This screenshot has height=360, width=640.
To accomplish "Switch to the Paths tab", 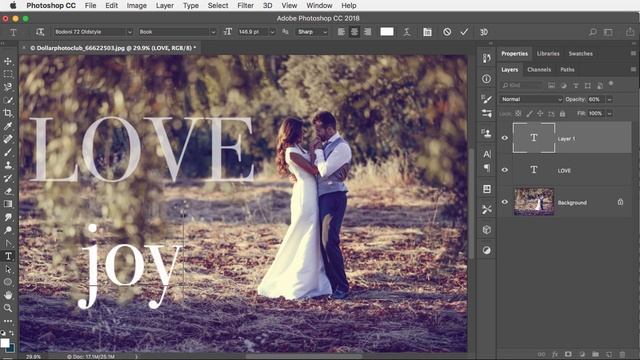I will 567,69.
